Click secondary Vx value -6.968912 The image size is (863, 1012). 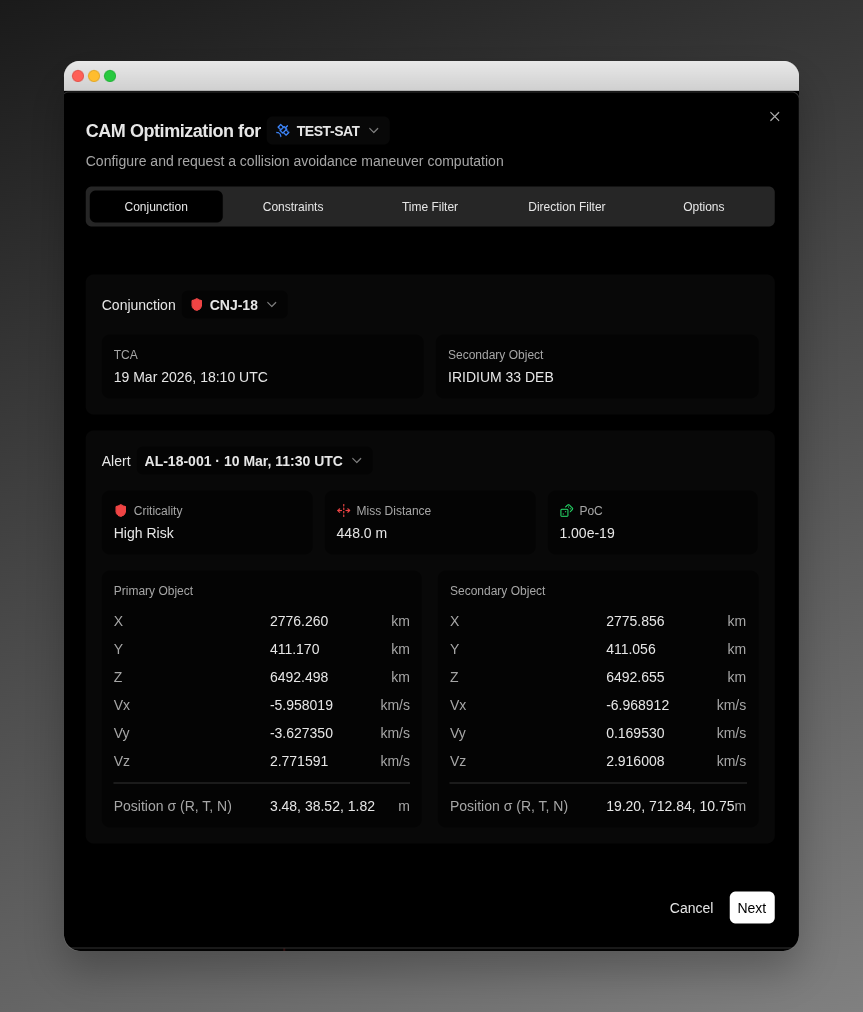[638, 705]
